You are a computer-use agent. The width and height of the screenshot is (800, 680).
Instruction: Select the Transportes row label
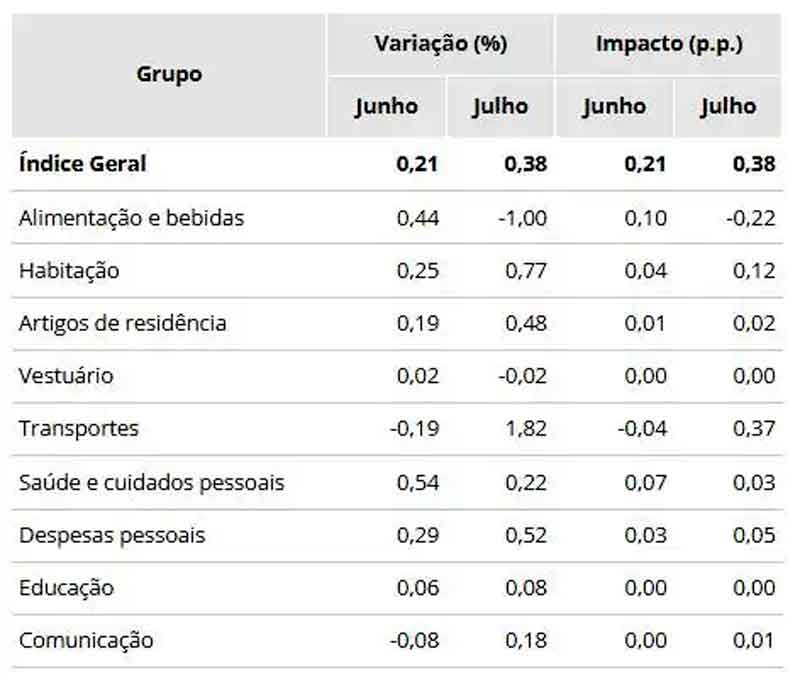[79, 429]
